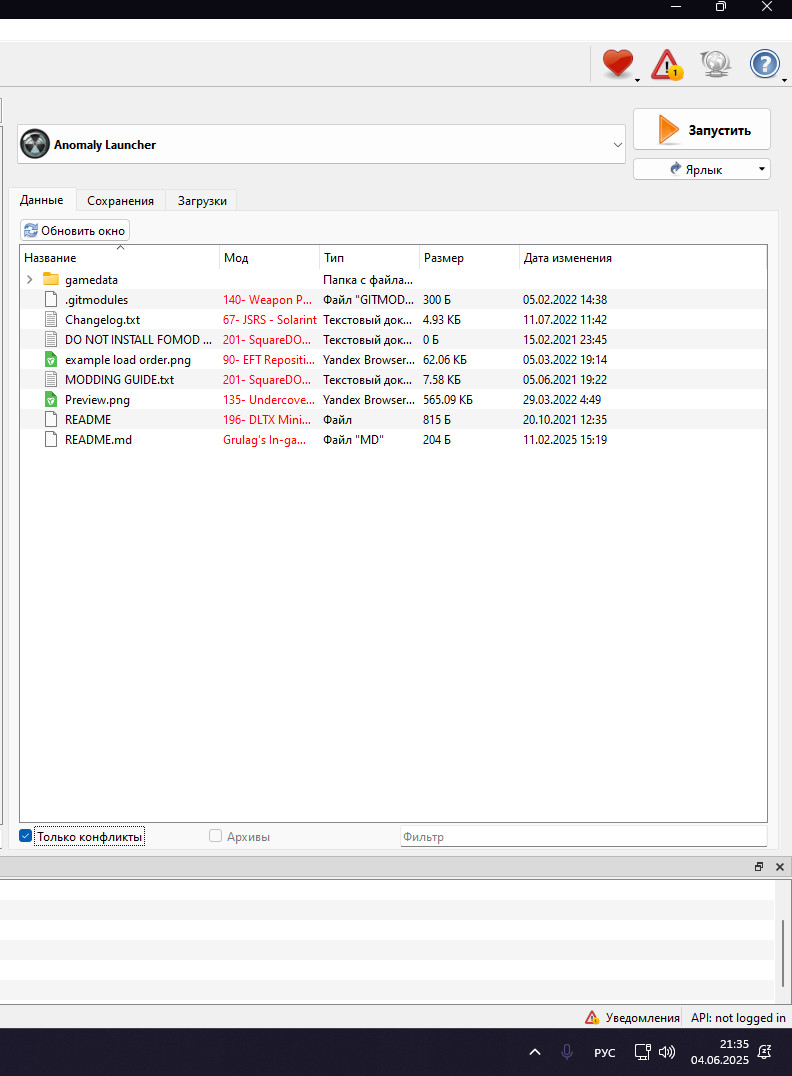This screenshot has width=792, height=1076.
Task: Click the Фильтр input field
Action: [x=583, y=837]
